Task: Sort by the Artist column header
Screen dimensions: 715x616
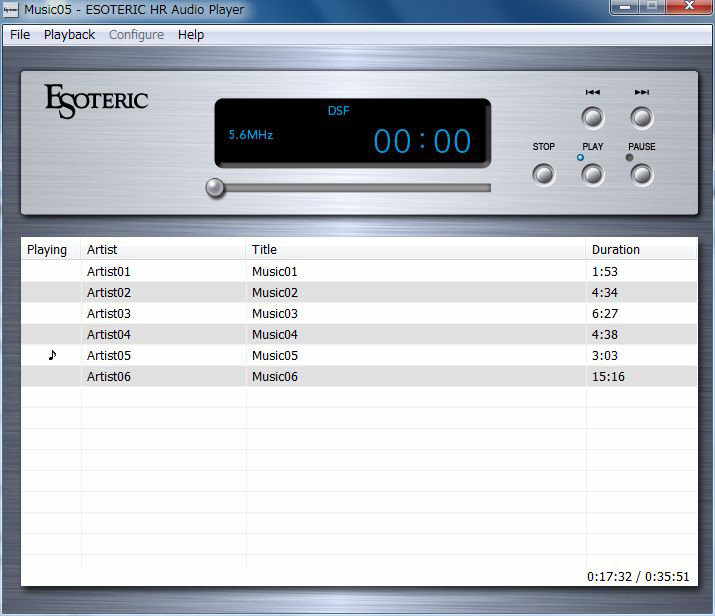Action: [x=163, y=249]
